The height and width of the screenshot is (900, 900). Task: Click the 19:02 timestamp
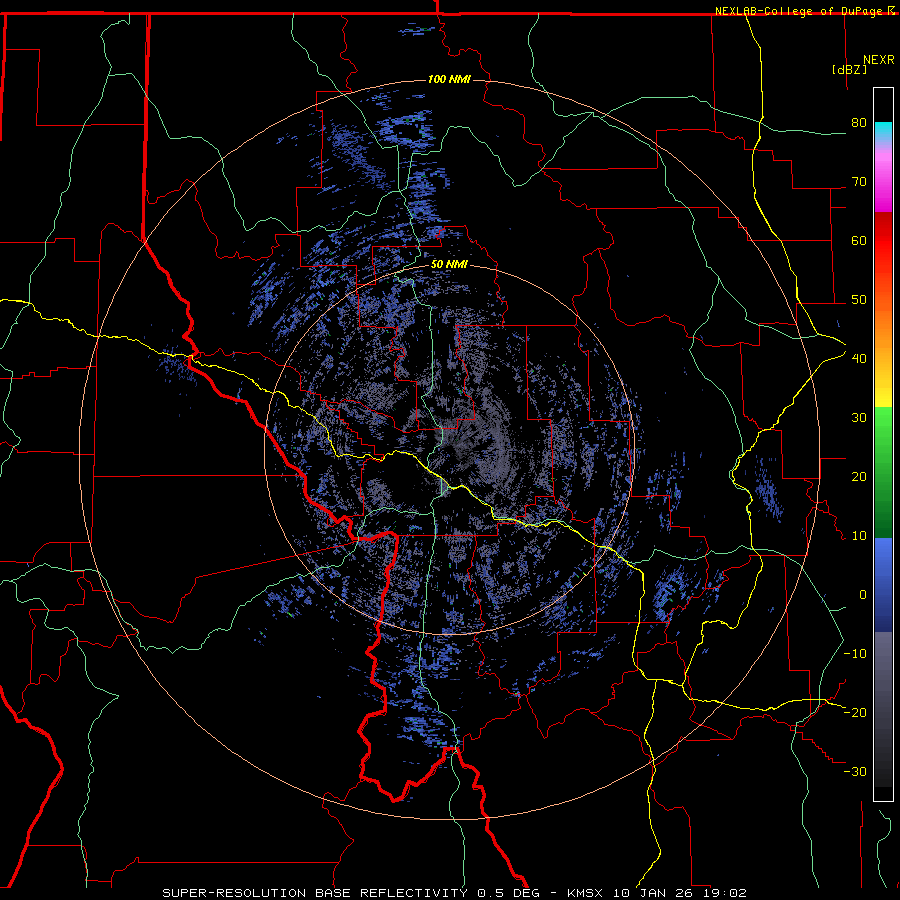(725, 893)
